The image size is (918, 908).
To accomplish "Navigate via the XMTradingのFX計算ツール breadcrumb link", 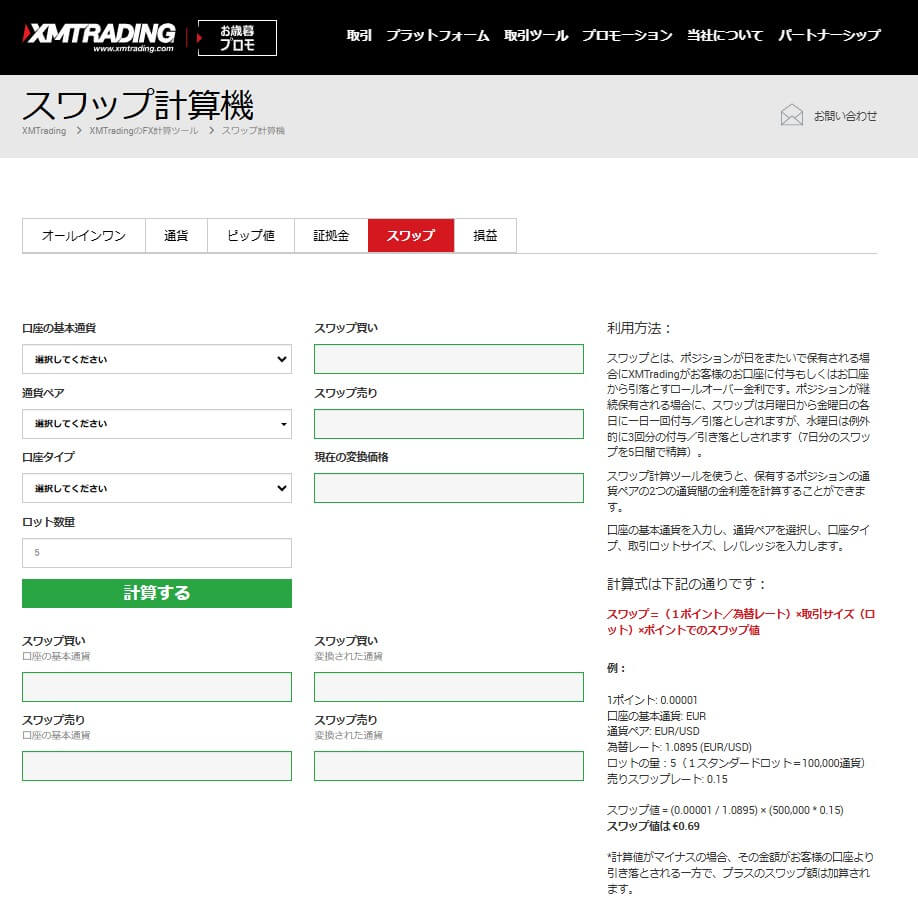I will (143, 130).
